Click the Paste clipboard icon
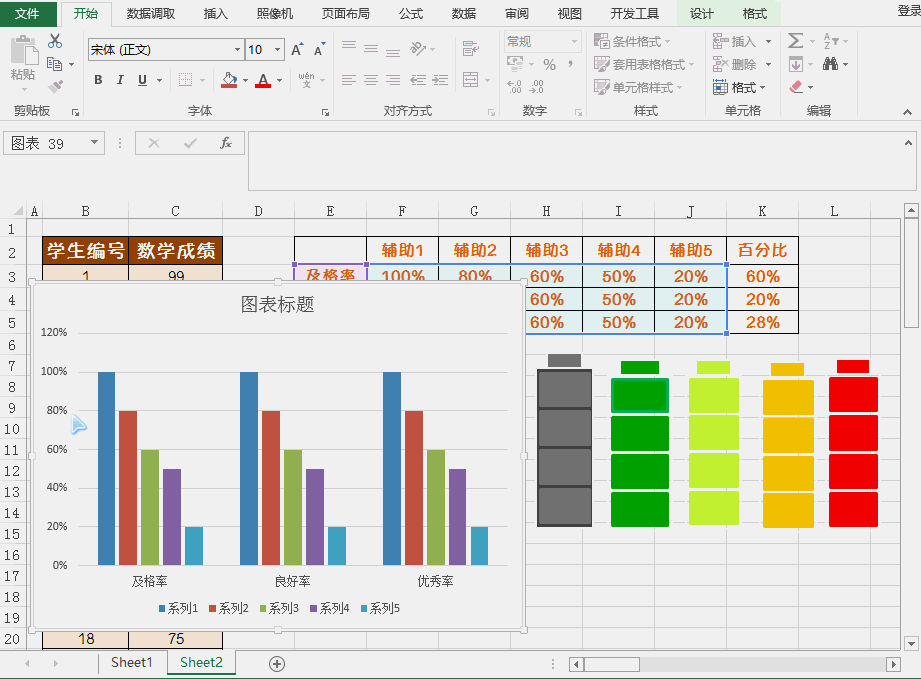 (23, 51)
